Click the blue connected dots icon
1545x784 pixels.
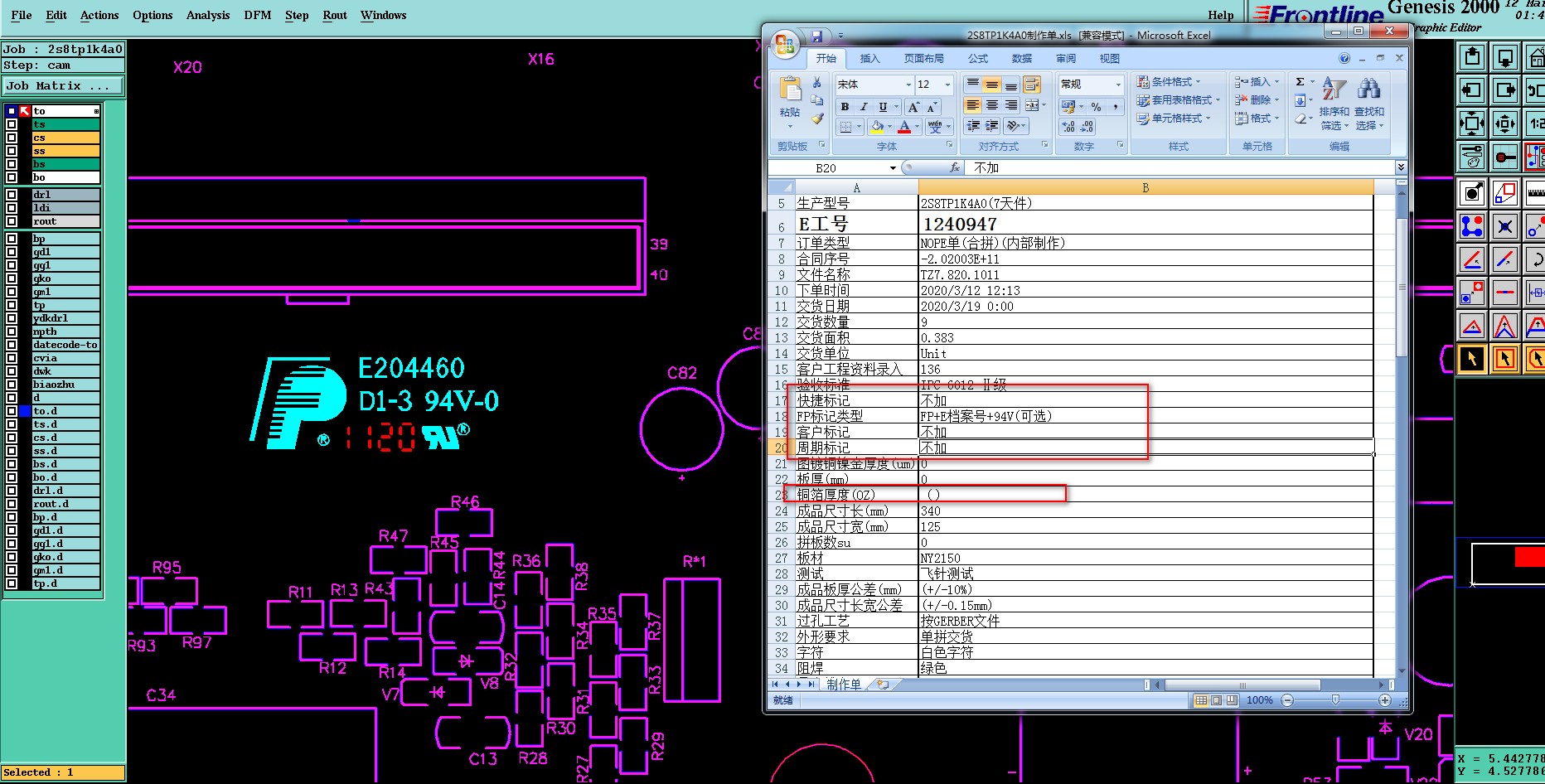coord(1472,226)
